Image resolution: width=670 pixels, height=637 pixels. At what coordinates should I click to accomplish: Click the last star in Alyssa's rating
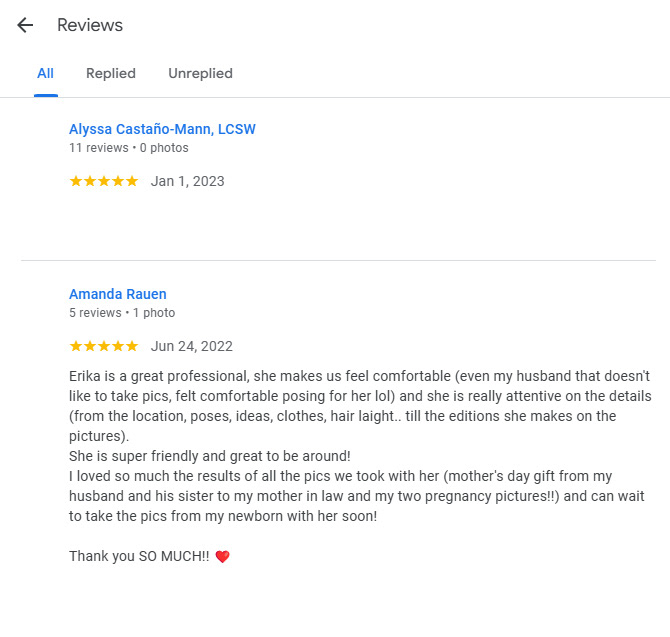coord(132,181)
